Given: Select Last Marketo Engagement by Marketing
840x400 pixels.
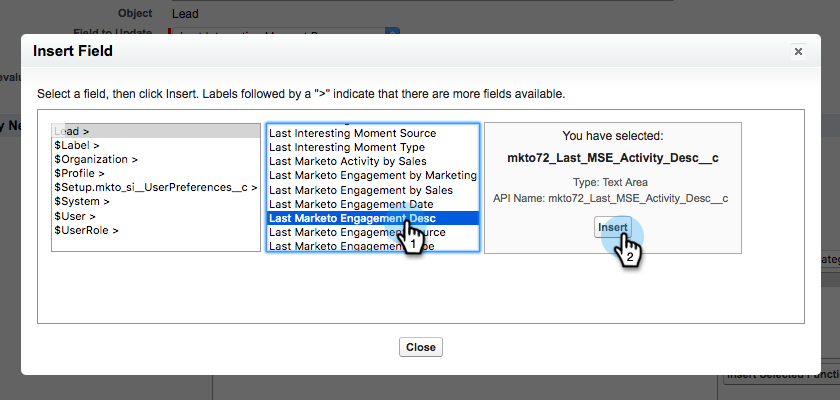Looking at the screenshot, I should pos(373,175).
